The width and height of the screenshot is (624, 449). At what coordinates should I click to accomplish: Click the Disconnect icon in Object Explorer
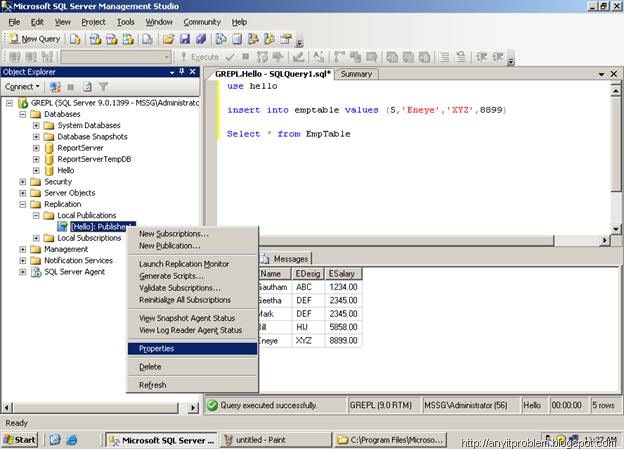(55, 86)
